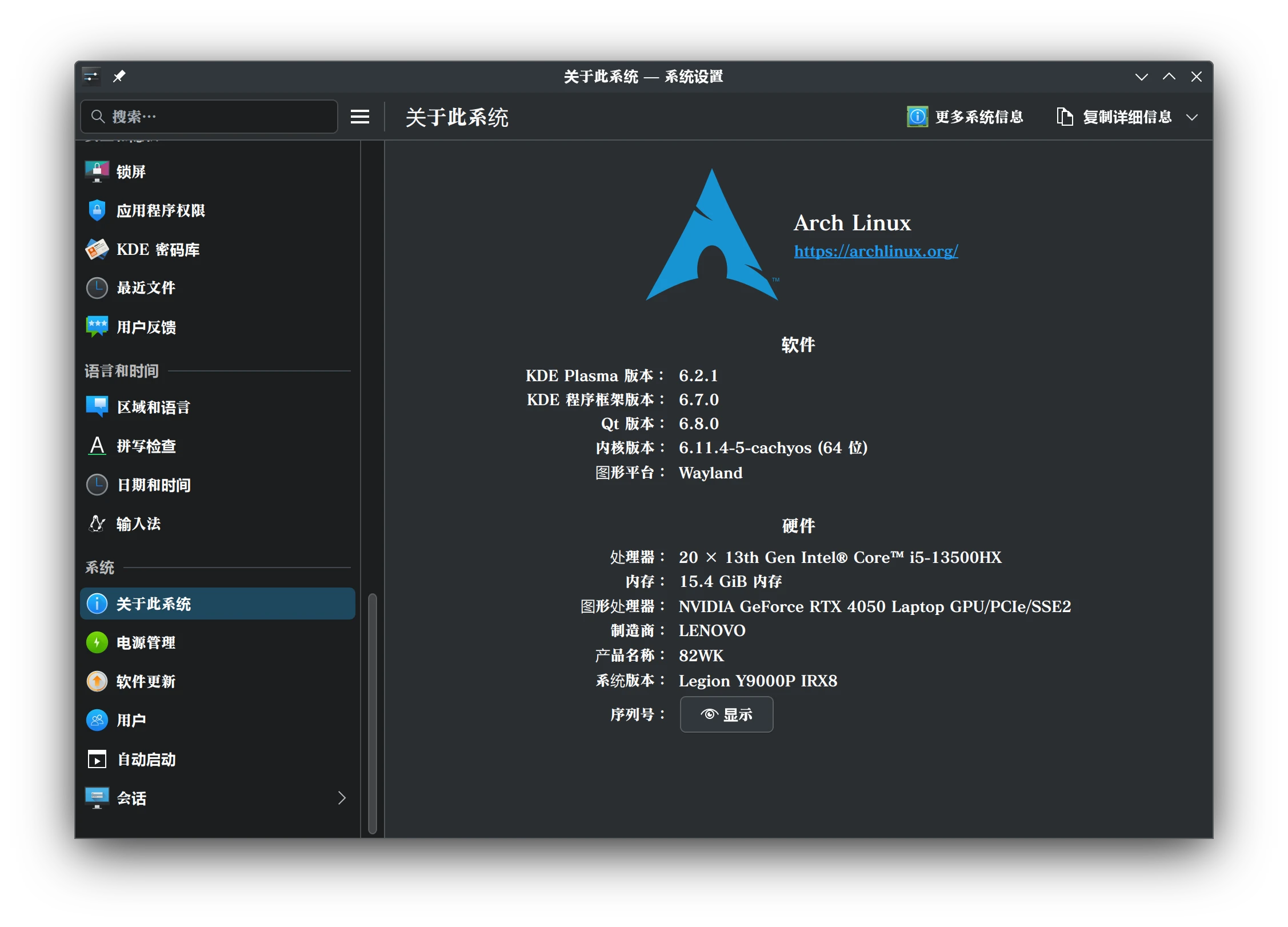The width and height of the screenshot is (1288, 927).
Task: Click the pin window icon in titlebar
Action: [119, 76]
